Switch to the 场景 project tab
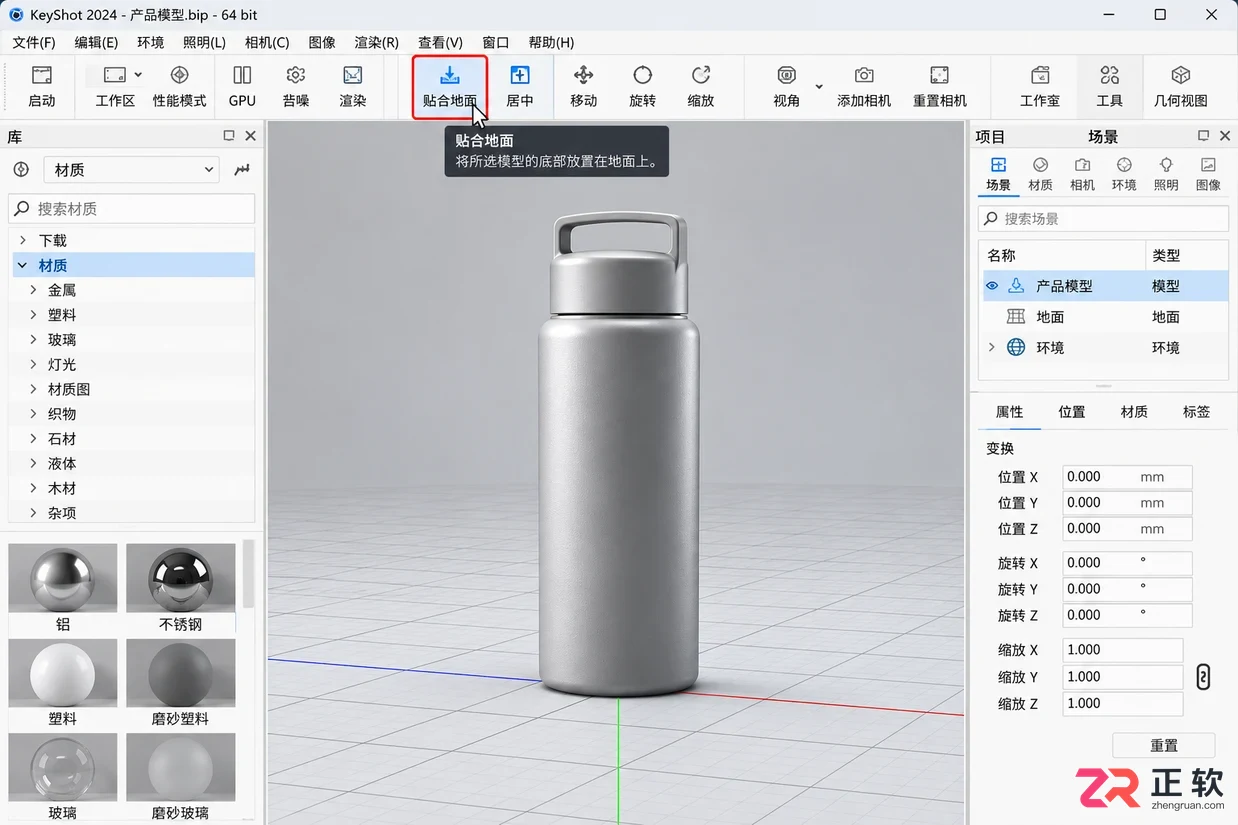 point(998,174)
